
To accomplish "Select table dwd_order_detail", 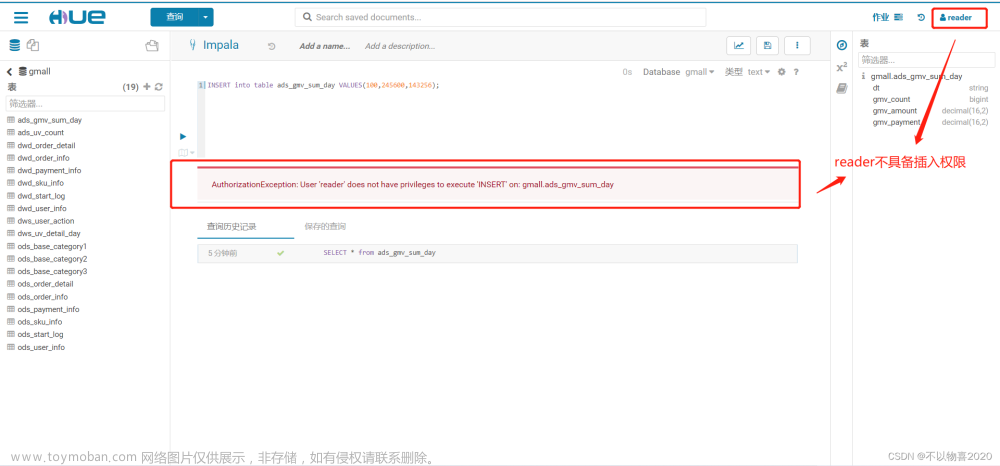I will tap(47, 145).
